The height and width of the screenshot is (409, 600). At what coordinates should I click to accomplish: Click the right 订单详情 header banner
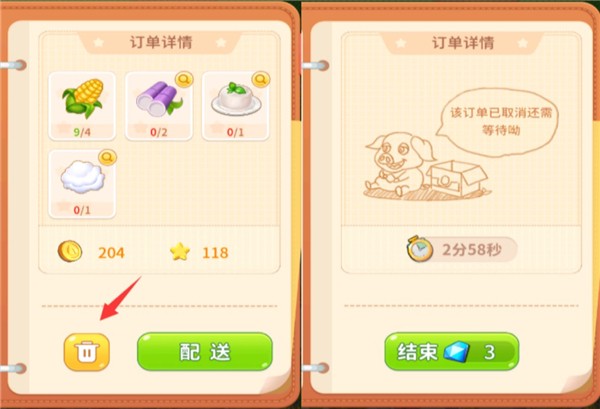(x=463, y=42)
